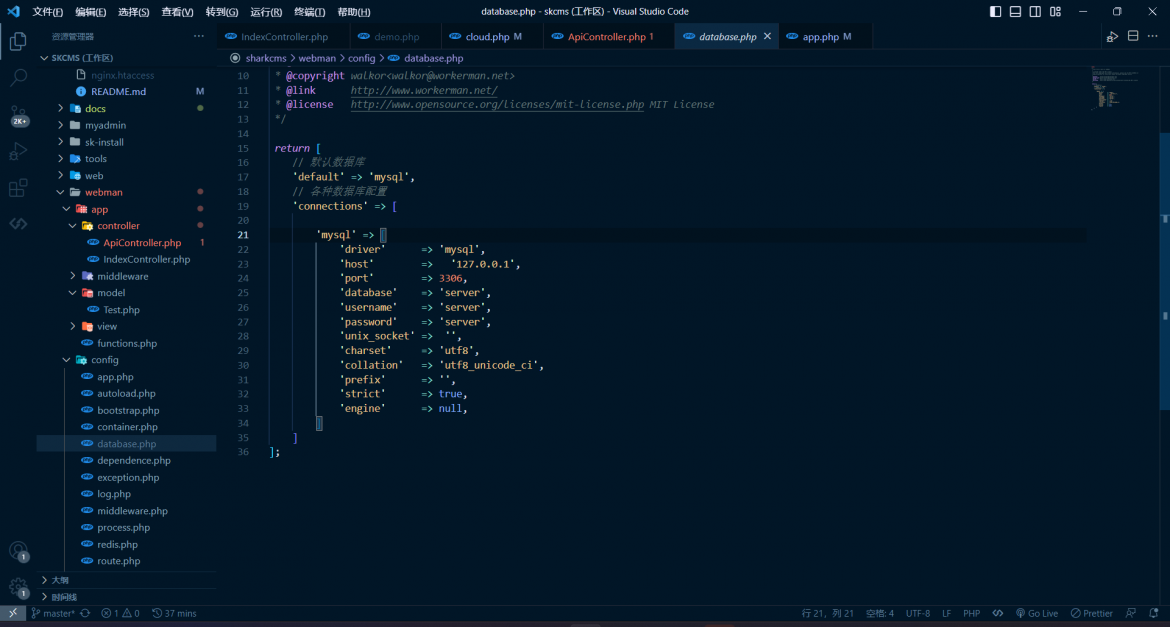Click the Go Live server button

pyautogui.click(x=1036, y=614)
